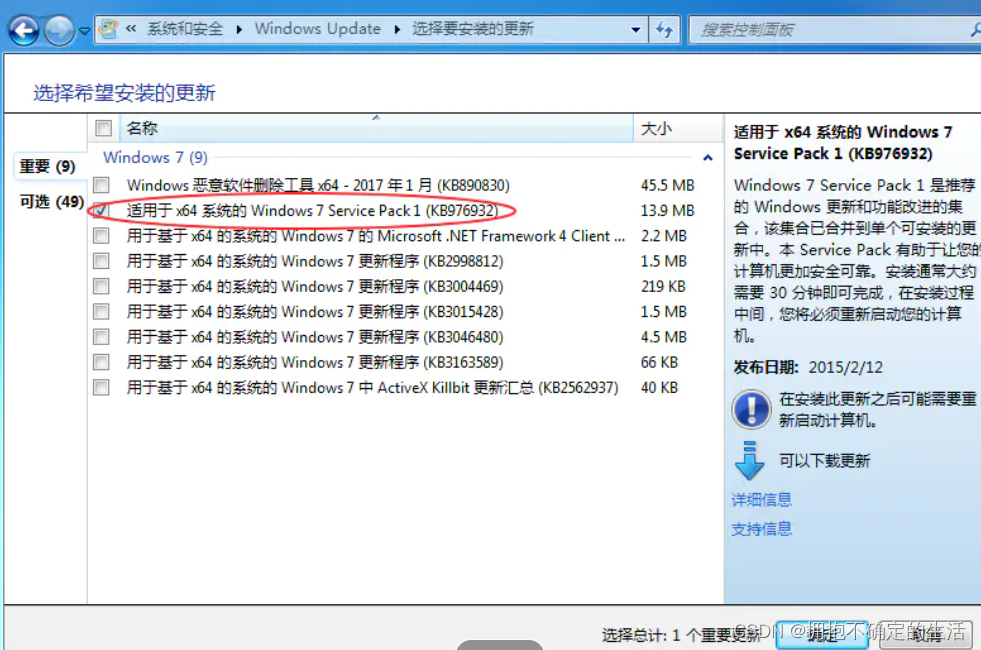Click the blue exclamation restart-notice icon

751,409
